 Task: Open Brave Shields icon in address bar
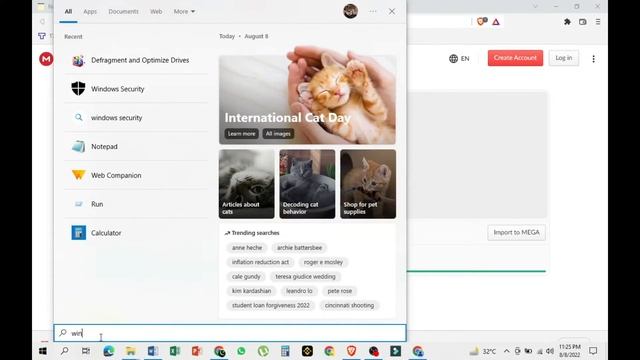coord(482,22)
